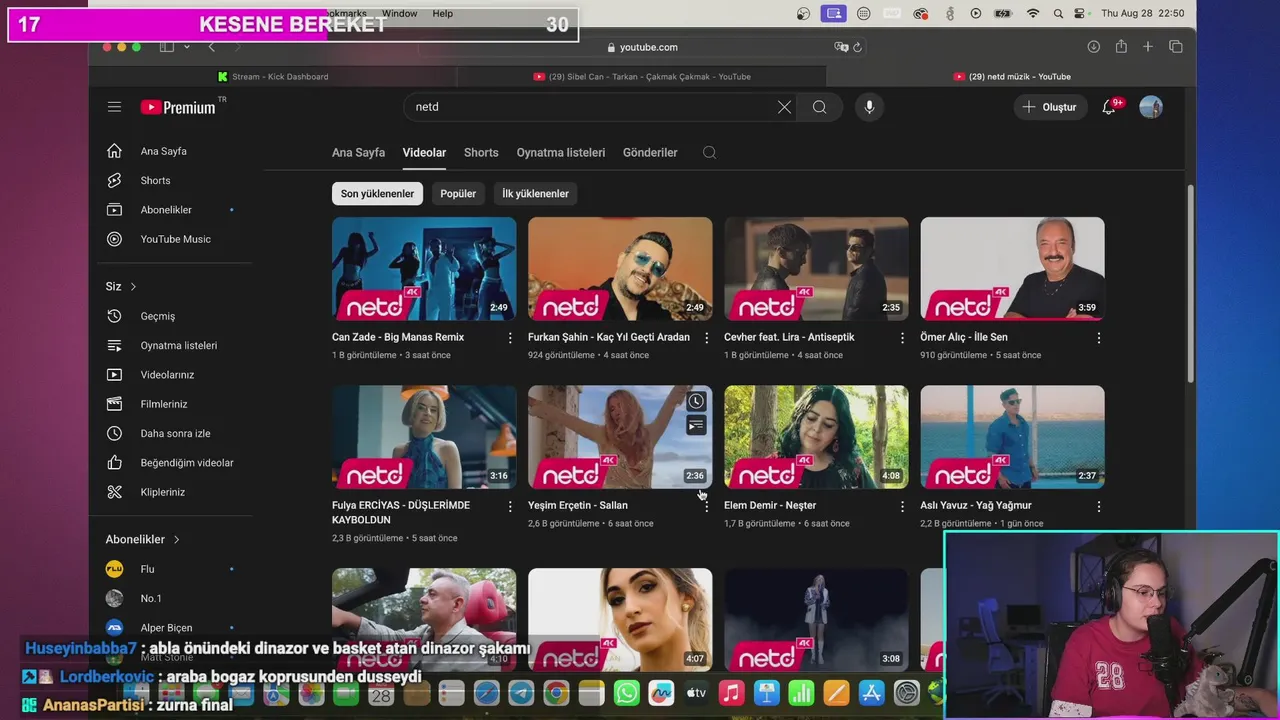
Task: Click the page's vertical scrollbar
Action: click(1190, 283)
